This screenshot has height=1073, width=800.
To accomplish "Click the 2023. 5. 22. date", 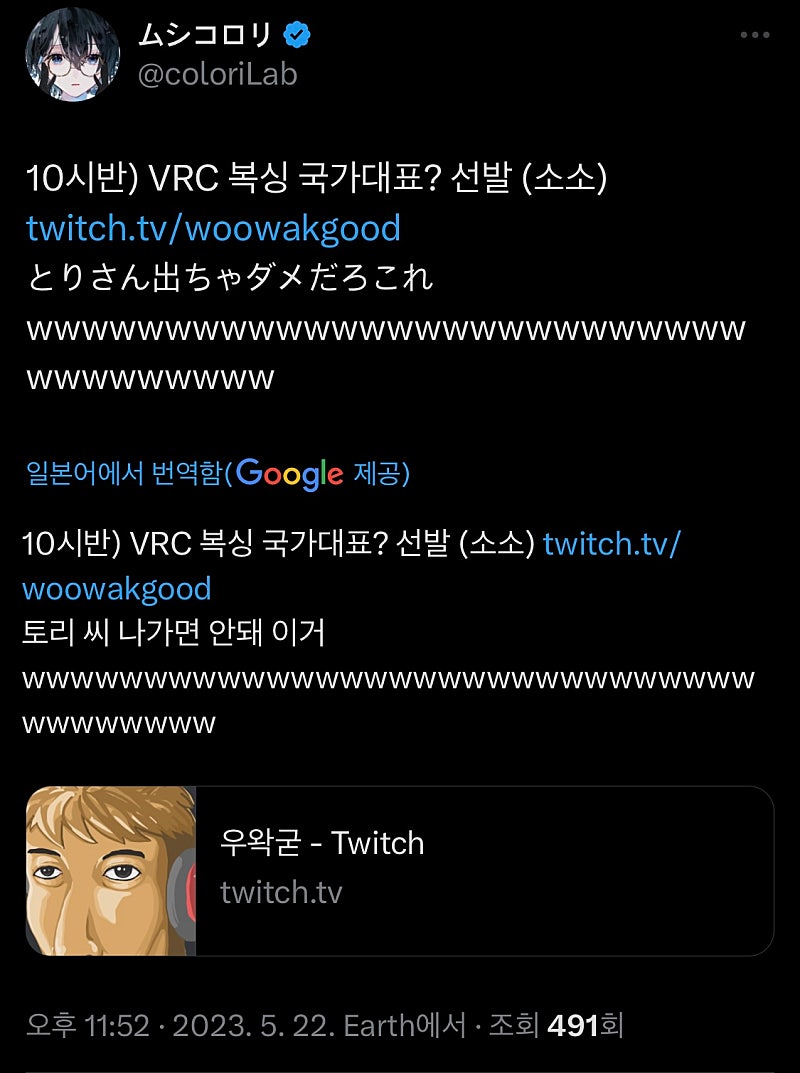I will (x=253, y=1026).
